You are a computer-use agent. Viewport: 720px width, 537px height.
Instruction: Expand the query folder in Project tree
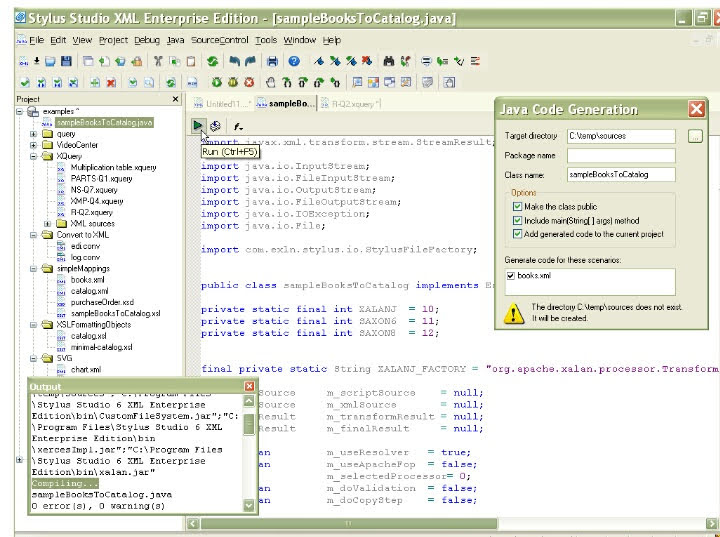[x=34, y=133]
